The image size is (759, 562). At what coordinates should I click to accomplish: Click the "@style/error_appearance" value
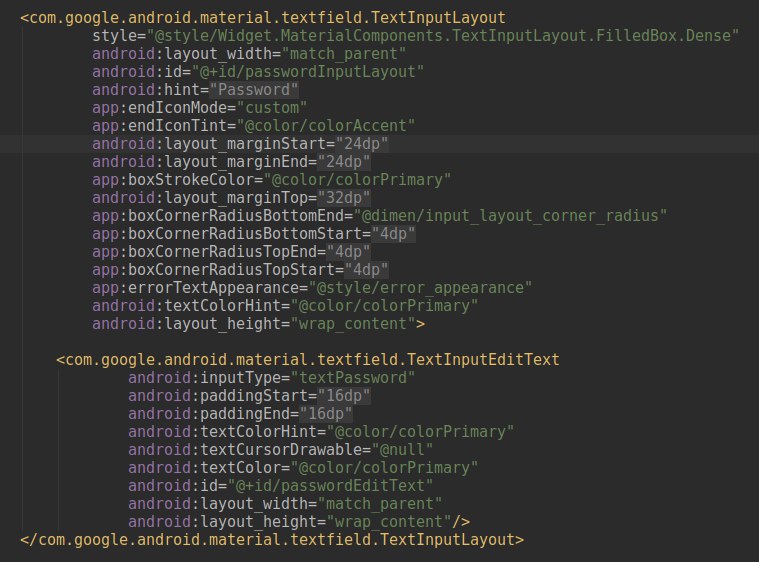tap(420, 288)
